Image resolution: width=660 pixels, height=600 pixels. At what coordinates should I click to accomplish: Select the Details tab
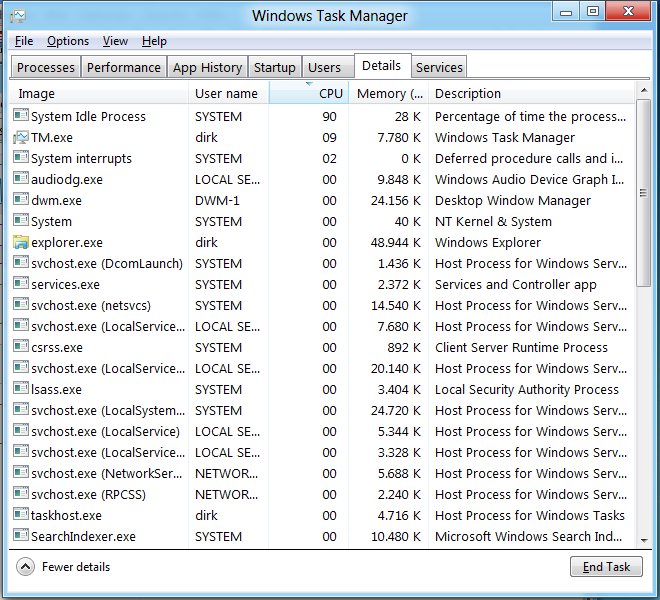coord(382,66)
